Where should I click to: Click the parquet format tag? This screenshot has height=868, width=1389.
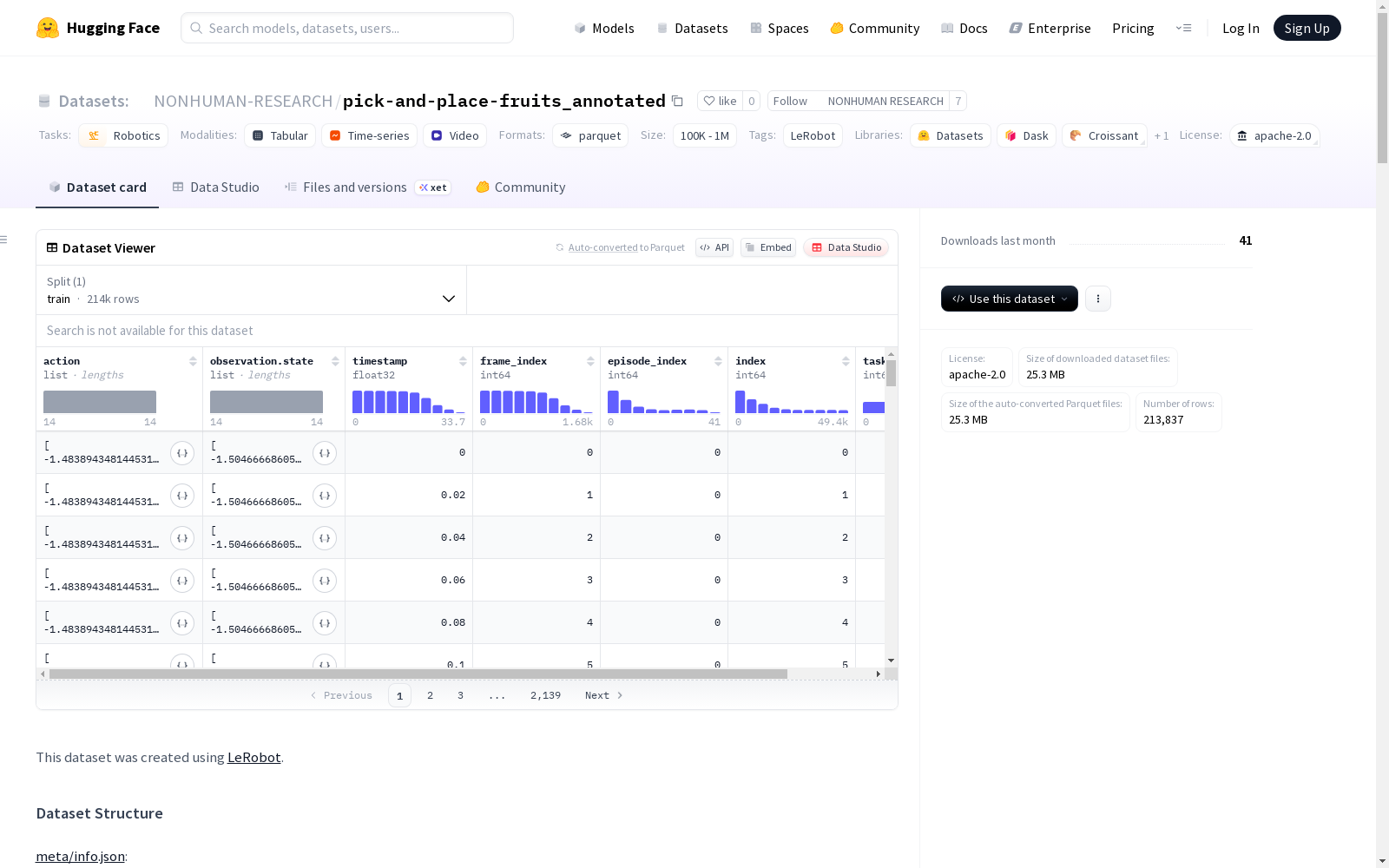coord(590,135)
